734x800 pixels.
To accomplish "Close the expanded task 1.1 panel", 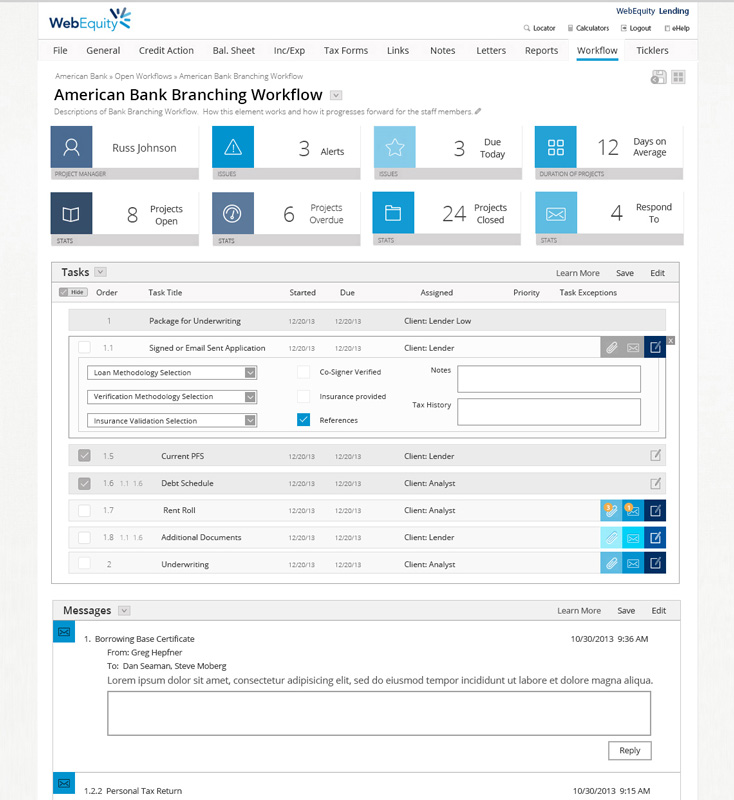I will pyautogui.click(x=671, y=341).
